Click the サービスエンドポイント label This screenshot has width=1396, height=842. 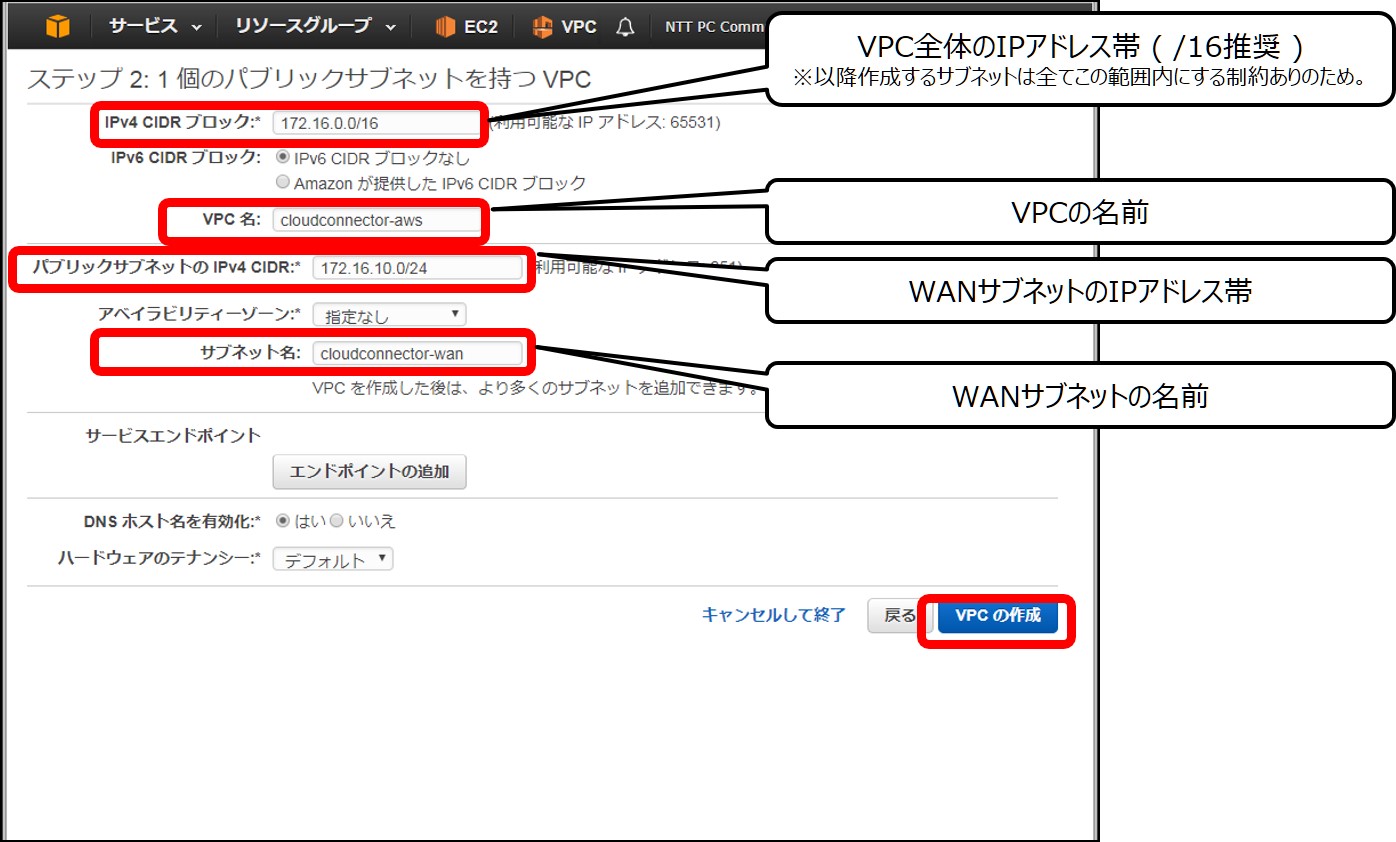pos(173,435)
